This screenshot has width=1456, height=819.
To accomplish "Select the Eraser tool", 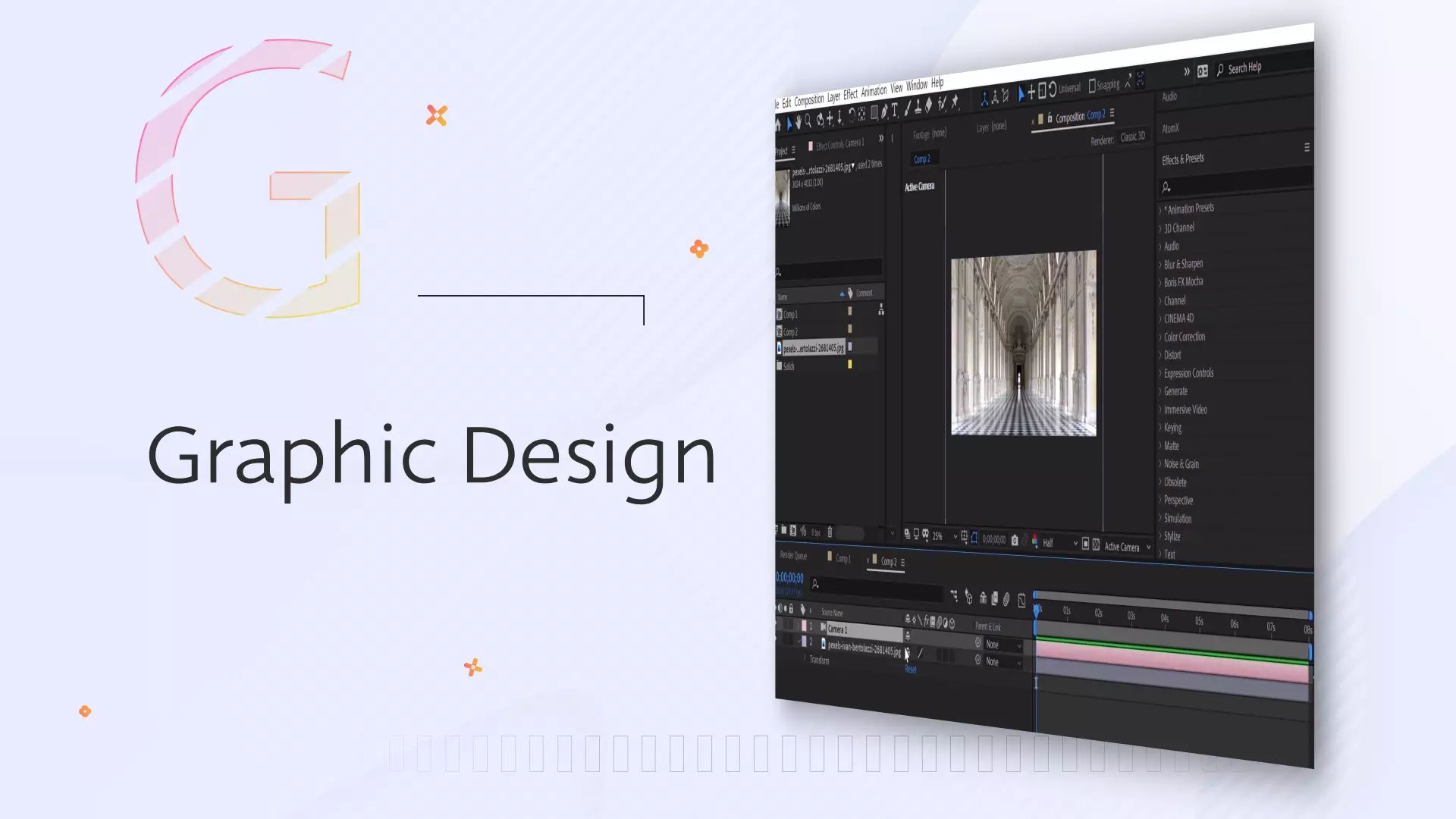I will (928, 105).
